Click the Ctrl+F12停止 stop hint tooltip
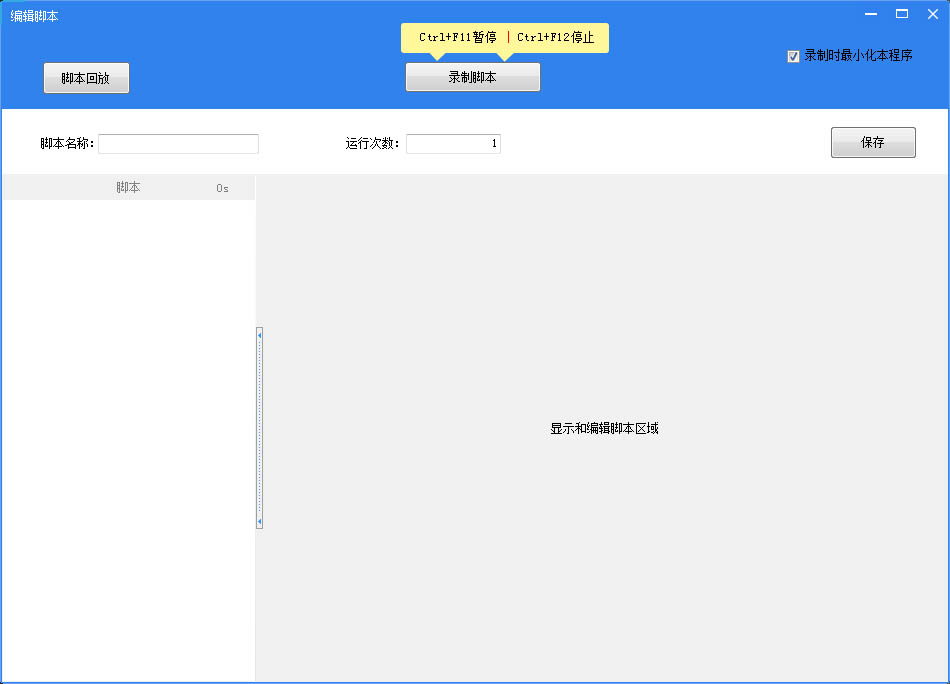The image size is (950, 684). click(x=556, y=37)
